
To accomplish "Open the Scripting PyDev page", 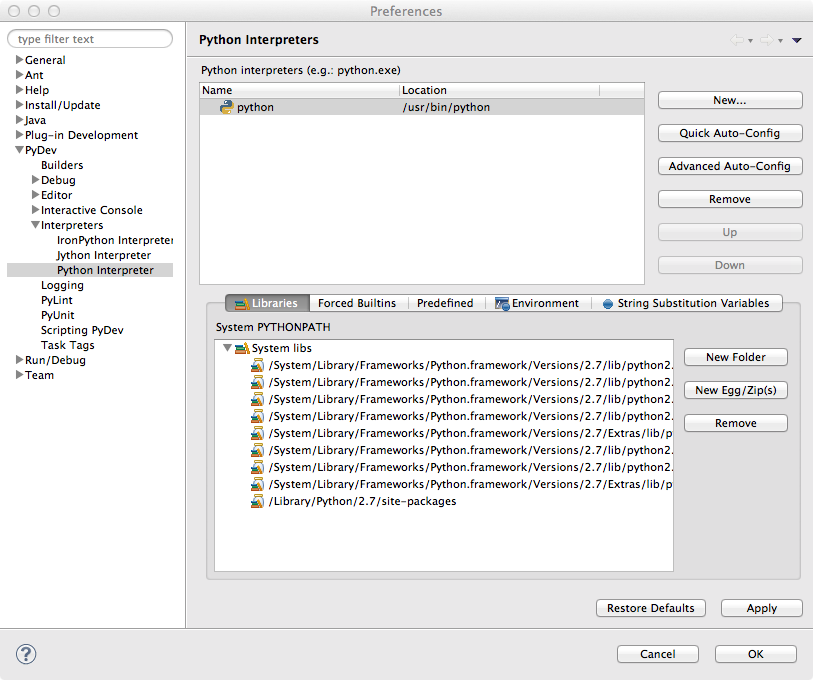I will click(82, 330).
